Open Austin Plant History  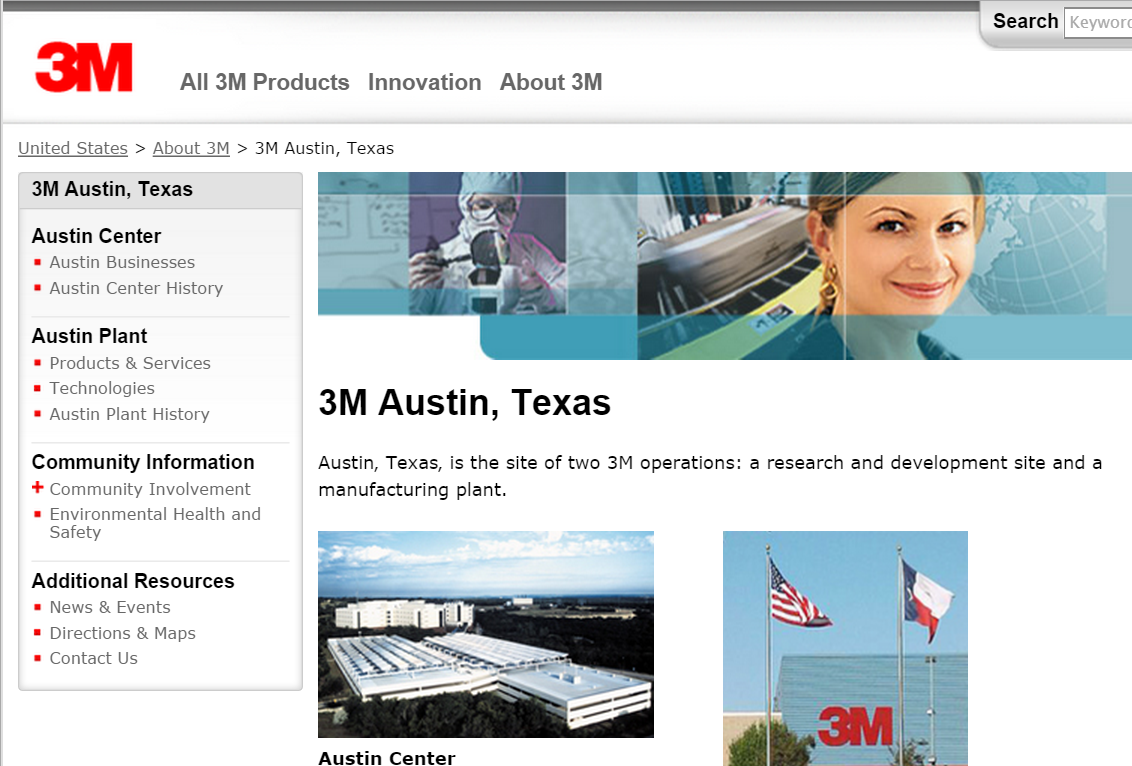coord(129,414)
